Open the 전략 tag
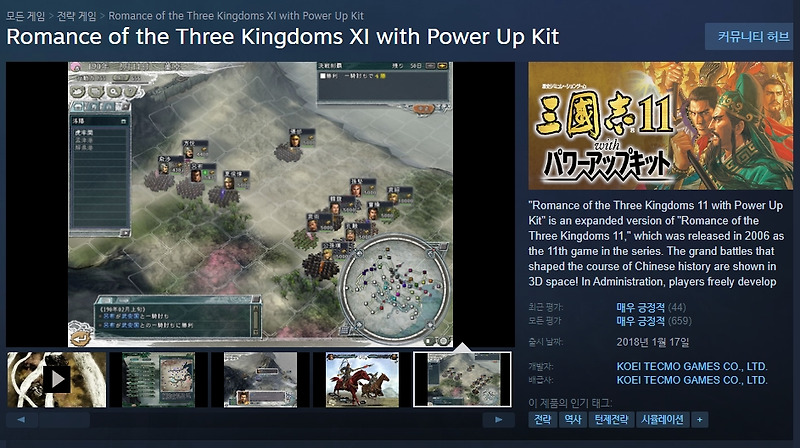 (x=542, y=419)
